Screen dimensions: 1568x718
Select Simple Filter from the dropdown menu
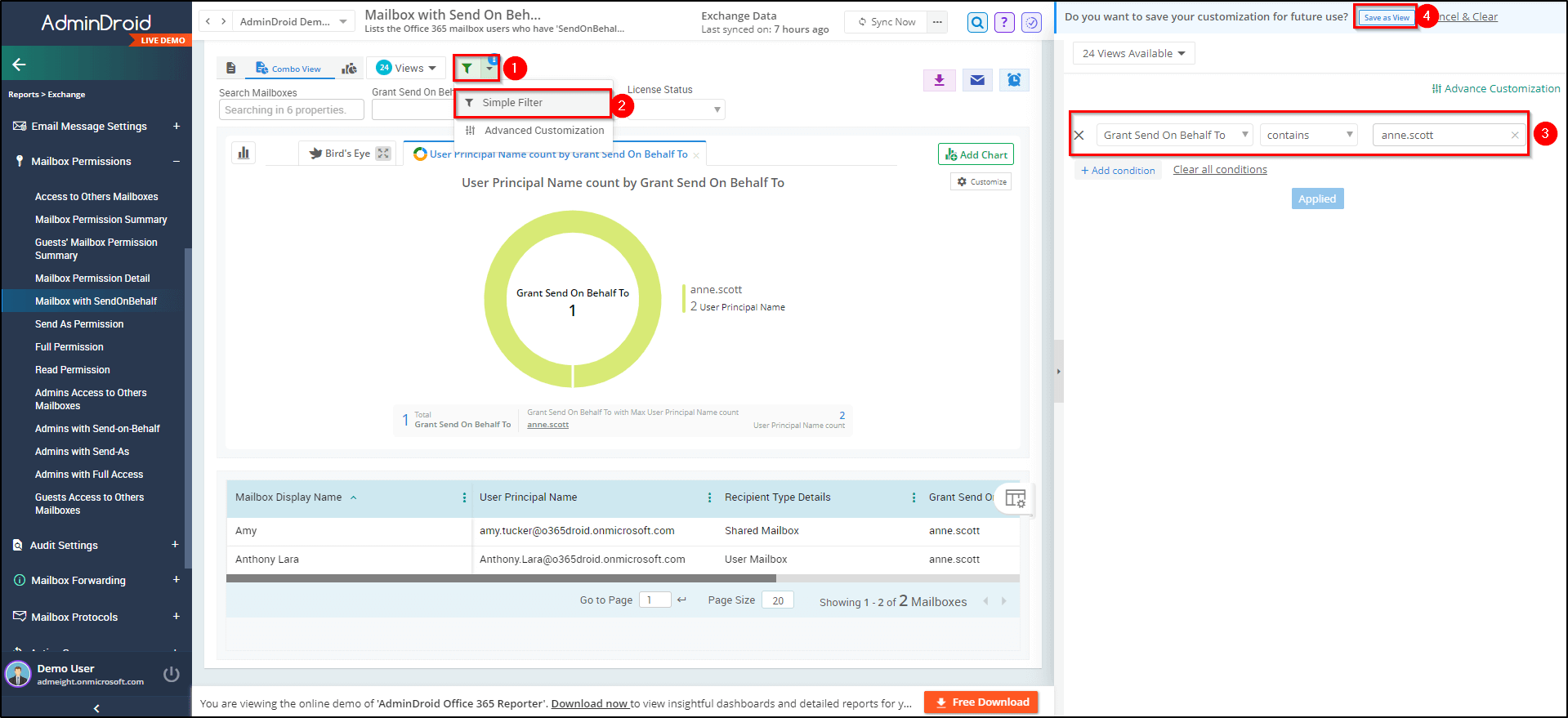[512, 103]
